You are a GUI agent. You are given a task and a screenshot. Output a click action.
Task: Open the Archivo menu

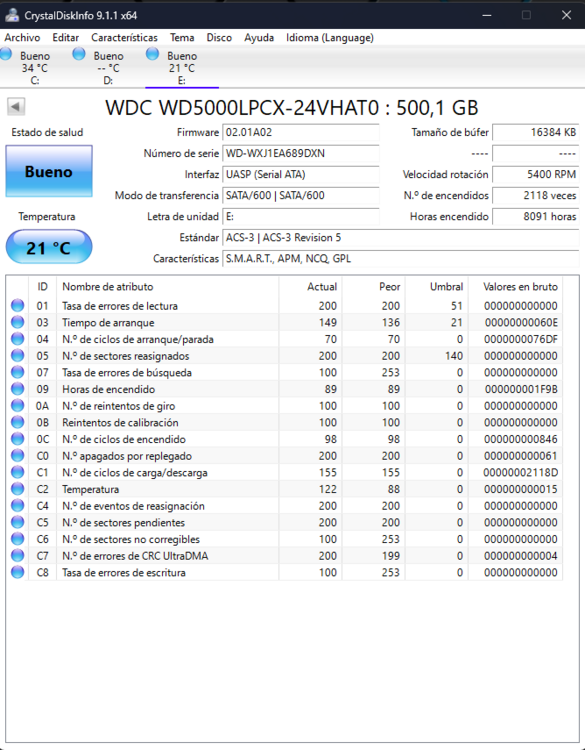point(22,37)
